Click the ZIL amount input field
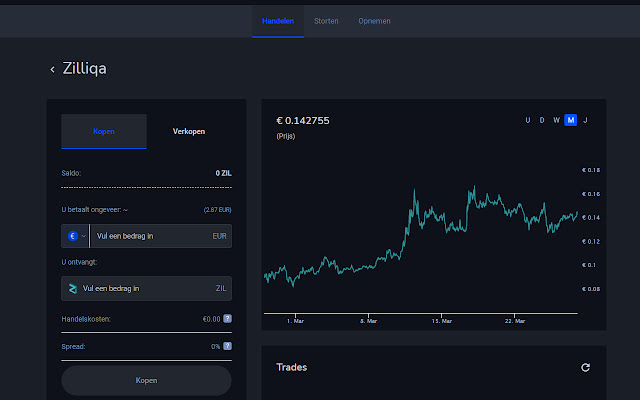 point(147,289)
